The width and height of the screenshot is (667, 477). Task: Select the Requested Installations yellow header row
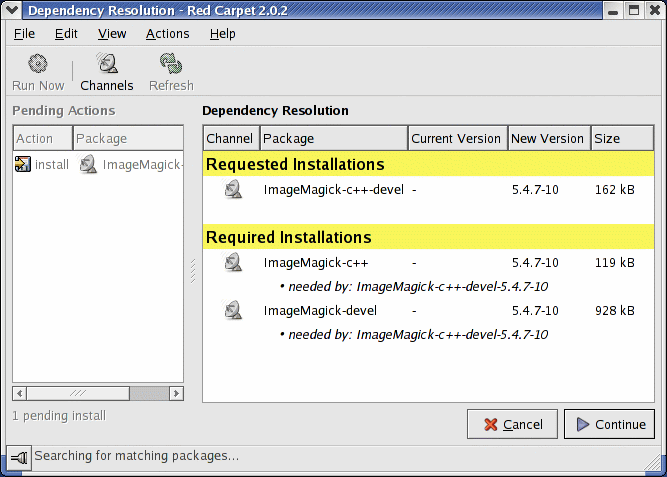(428, 164)
